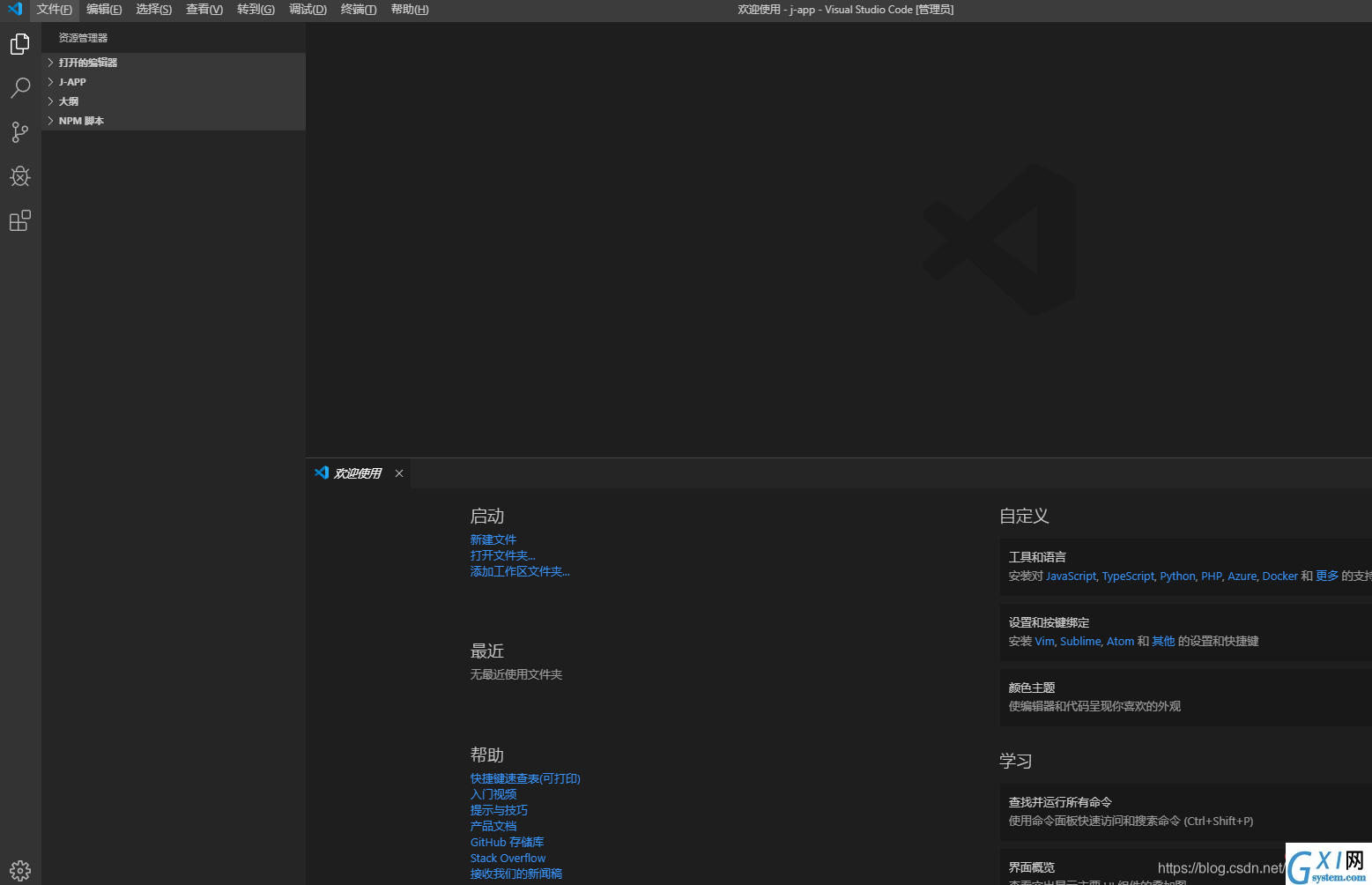The height and width of the screenshot is (885, 1372).
Task: Click the 无最近使用文件夹 text
Action: 516,674
